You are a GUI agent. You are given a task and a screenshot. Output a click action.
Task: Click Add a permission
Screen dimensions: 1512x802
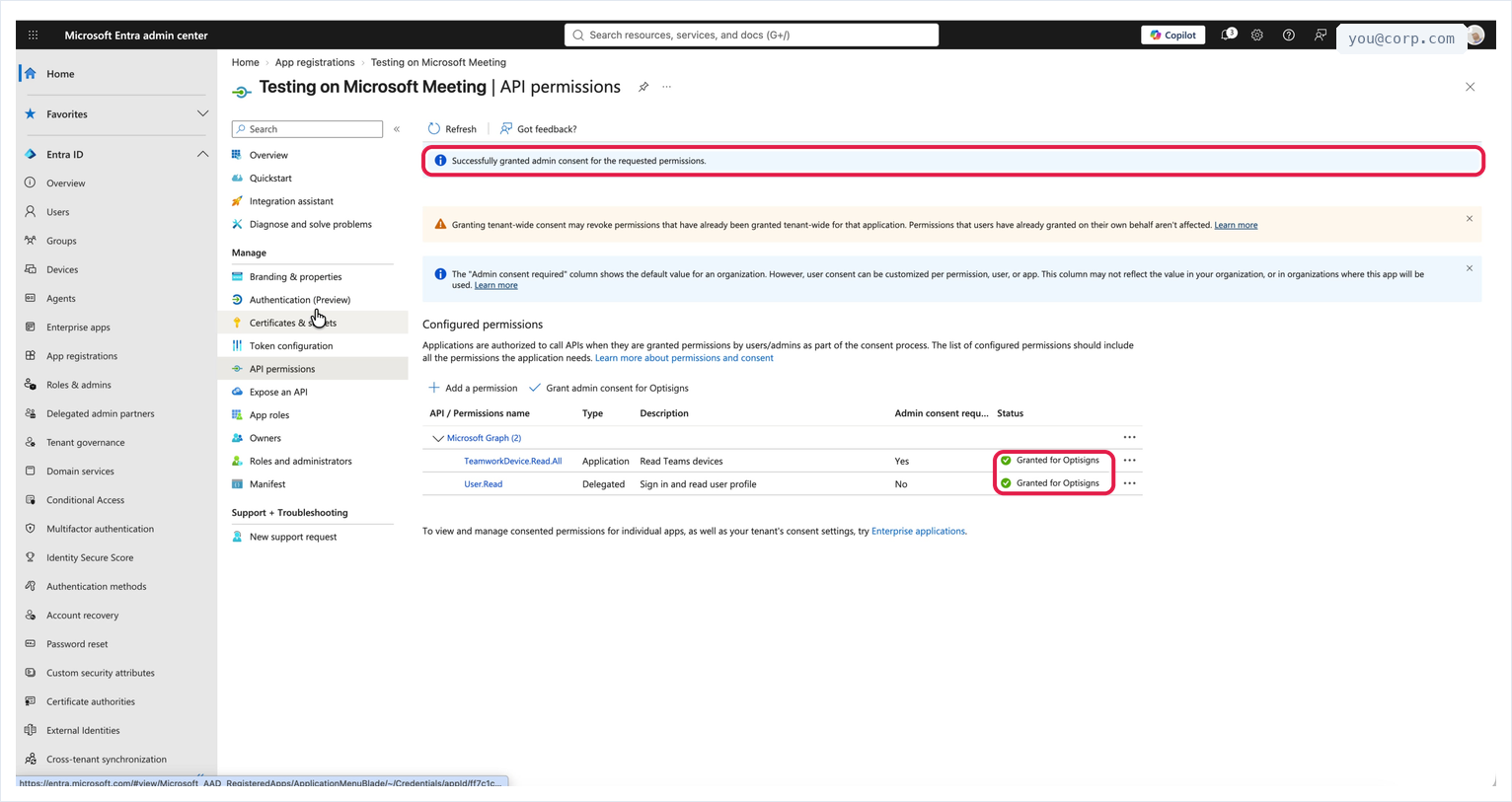point(473,388)
